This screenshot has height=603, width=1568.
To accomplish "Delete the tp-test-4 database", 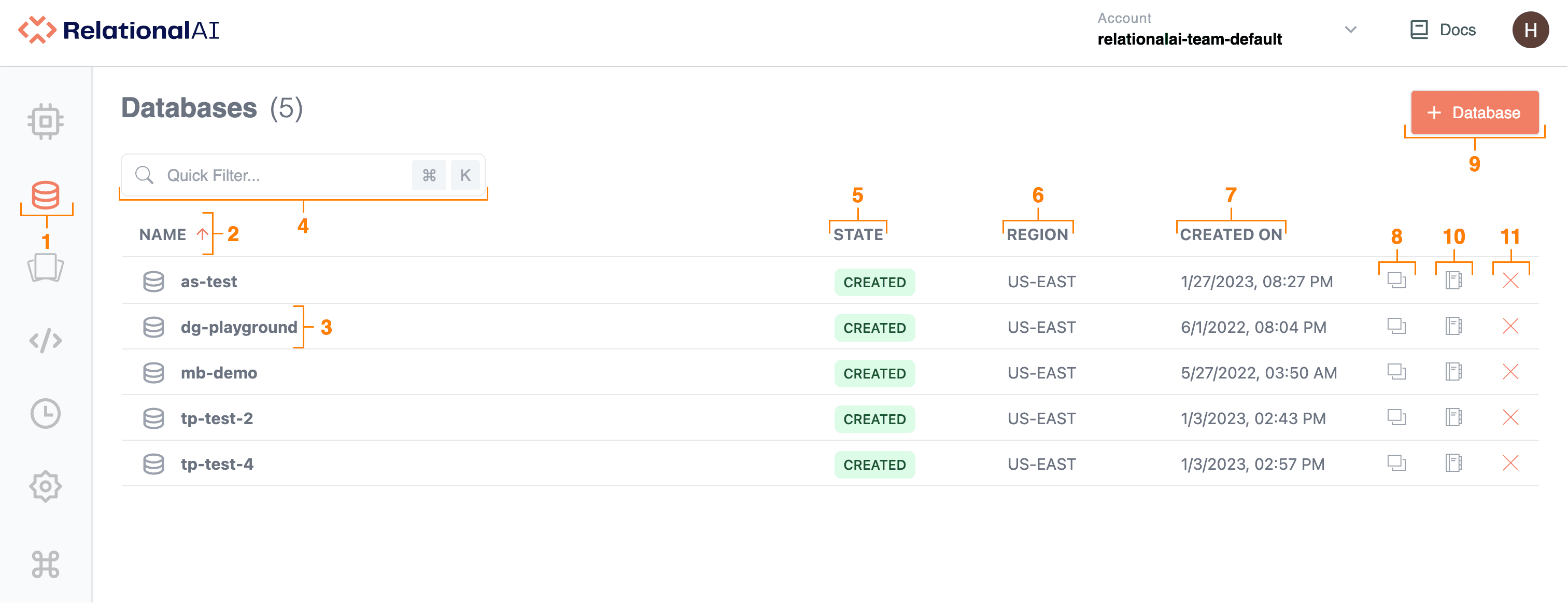I will 1510,464.
